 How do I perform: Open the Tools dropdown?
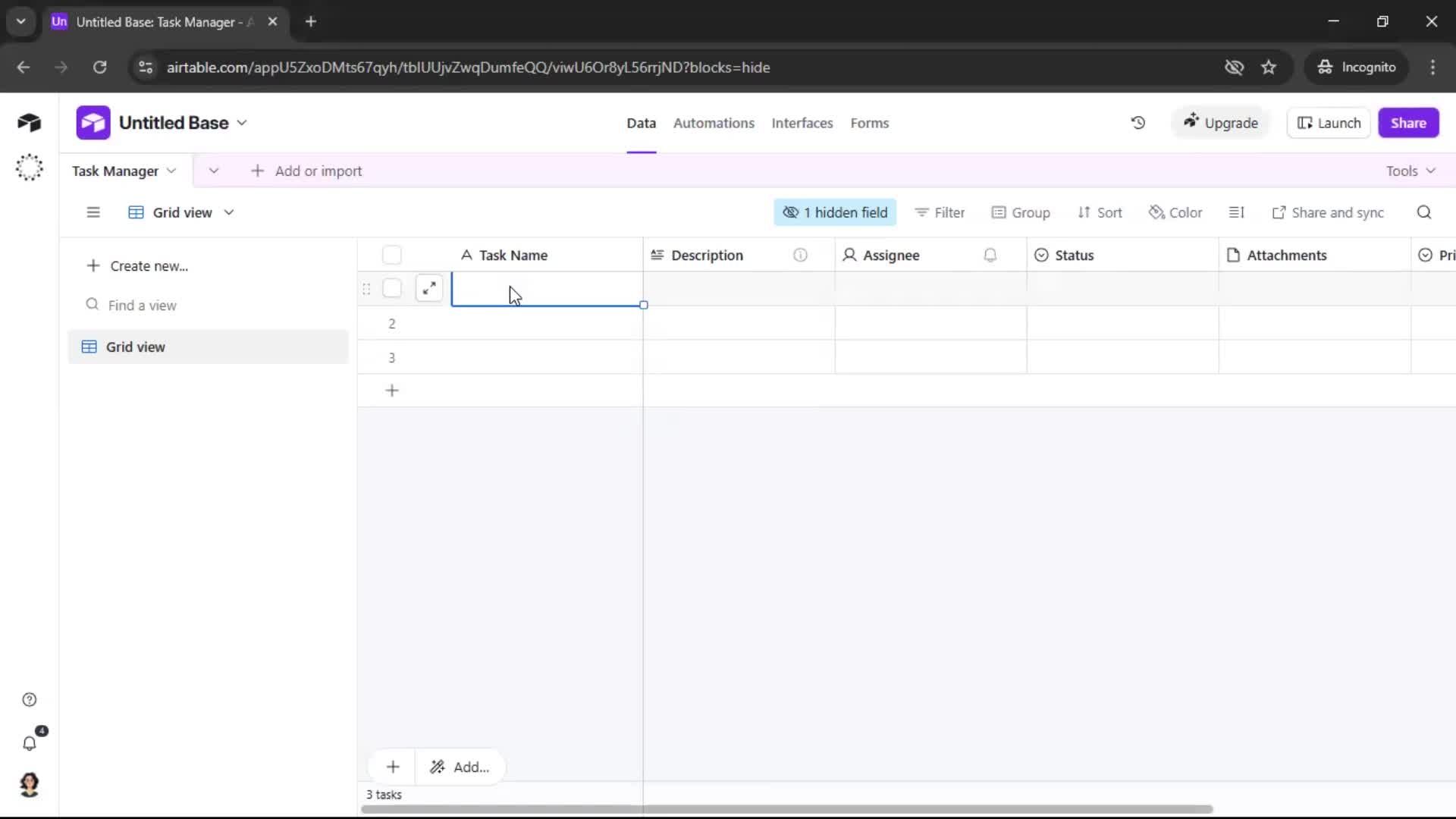pyautogui.click(x=1410, y=171)
